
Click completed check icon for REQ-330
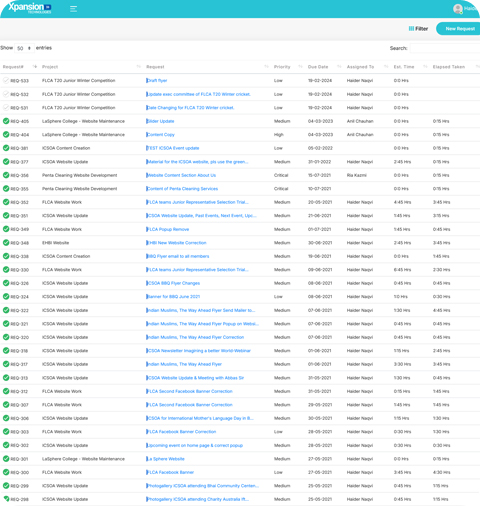6,270
